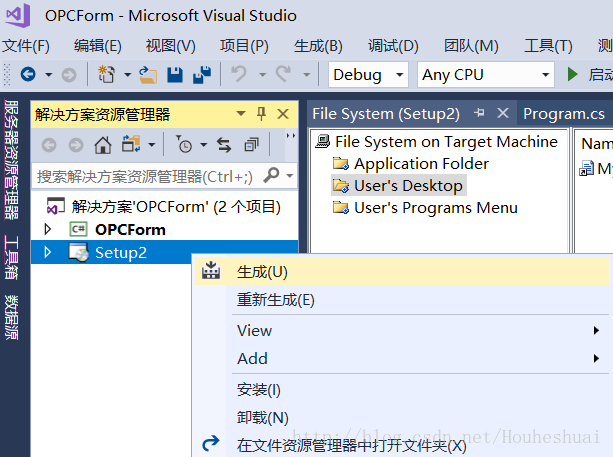Choose 在文件资源管理器中打开文件夹(X) menu entry

402,445
